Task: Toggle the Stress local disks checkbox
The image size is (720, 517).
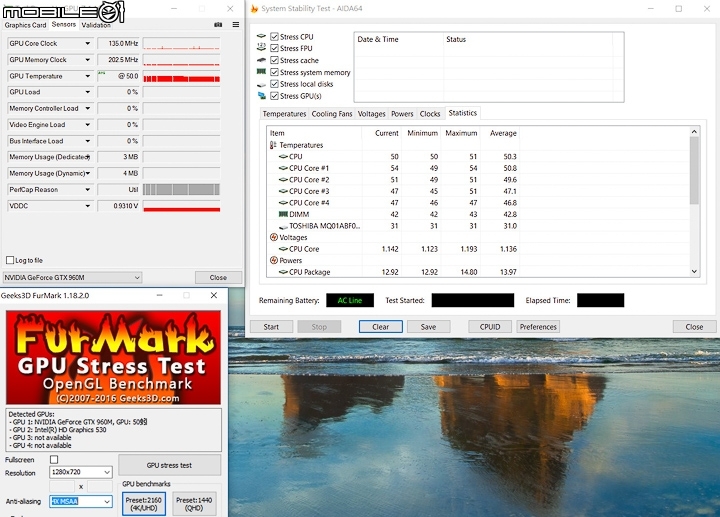Action: pos(275,84)
